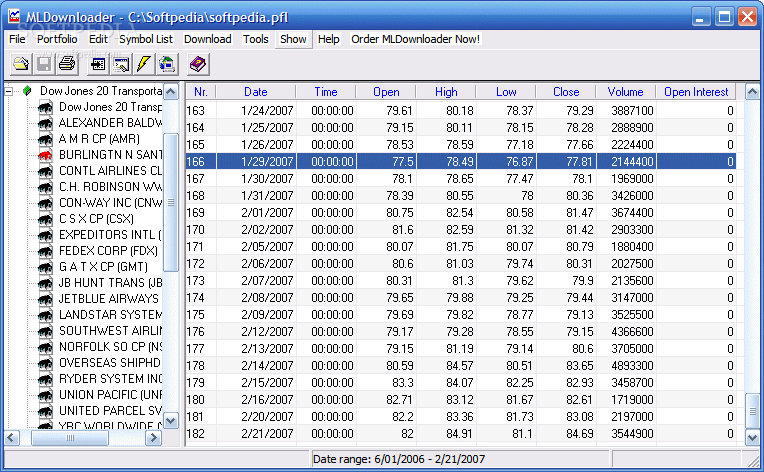Select SOUTHWEST AIRLIN tree item
This screenshot has width=764, height=472.
pyautogui.click(x=110, y=331)
